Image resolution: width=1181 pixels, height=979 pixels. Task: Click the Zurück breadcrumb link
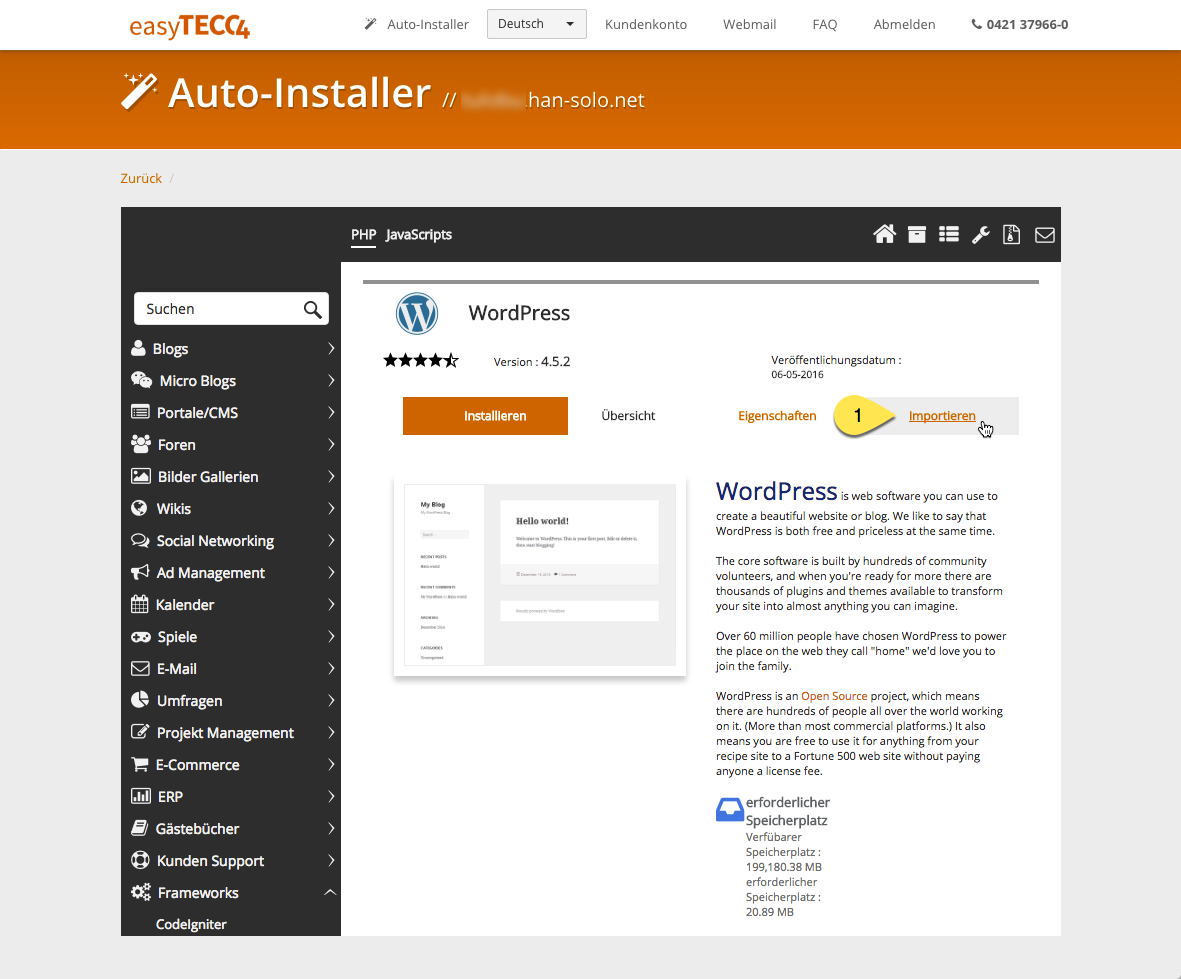click(141, 178)
